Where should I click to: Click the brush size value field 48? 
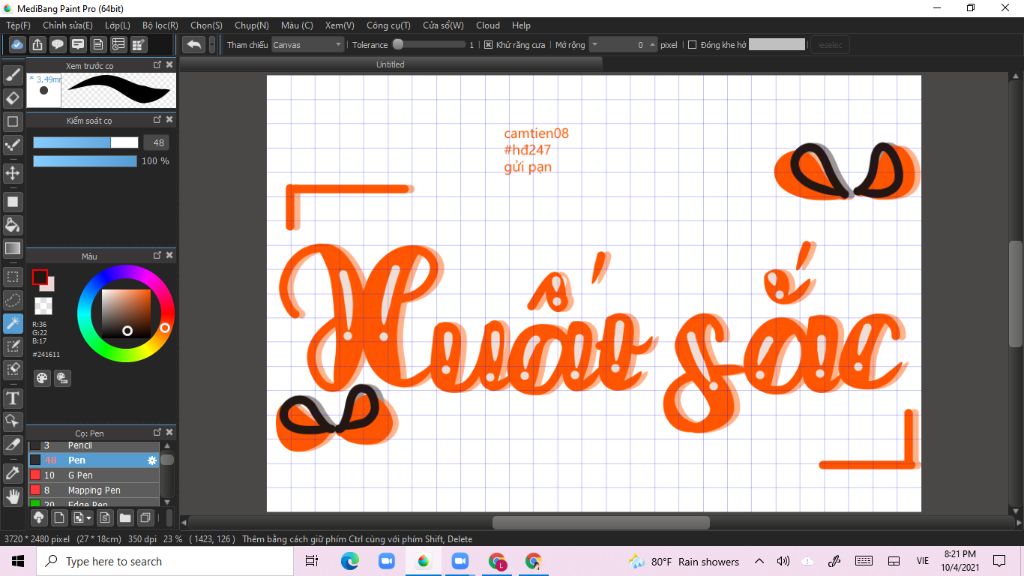[159, 142]
